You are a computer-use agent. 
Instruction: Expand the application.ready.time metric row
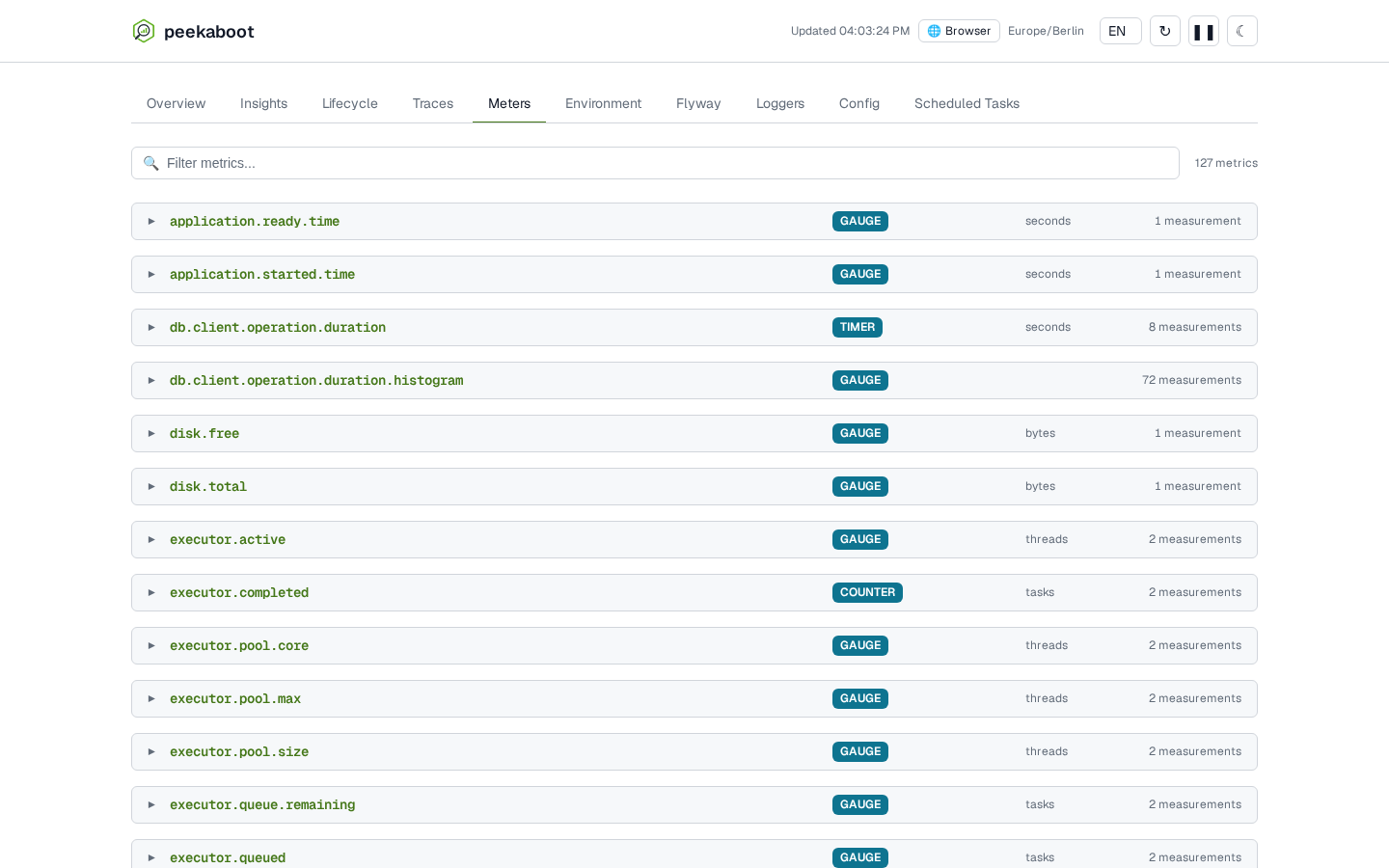click(694, 221)
